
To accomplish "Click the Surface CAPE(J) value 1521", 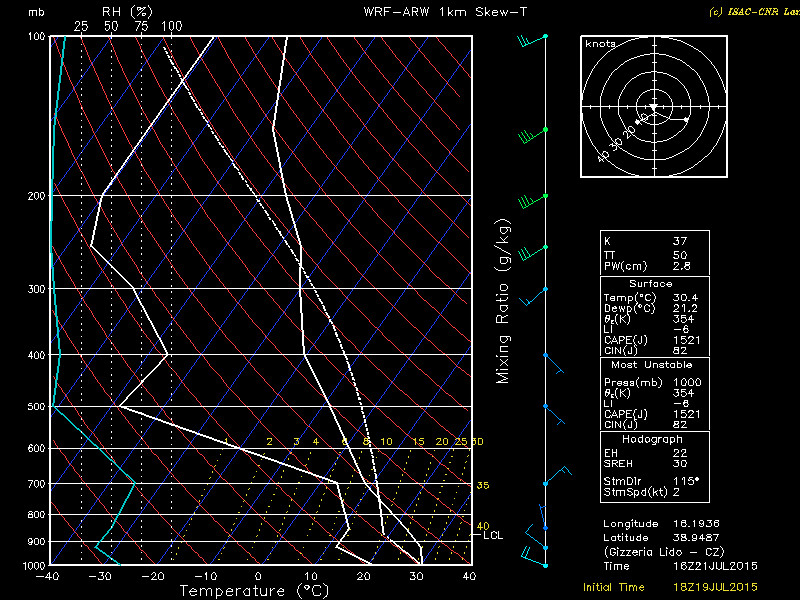I will pos(687,340).
